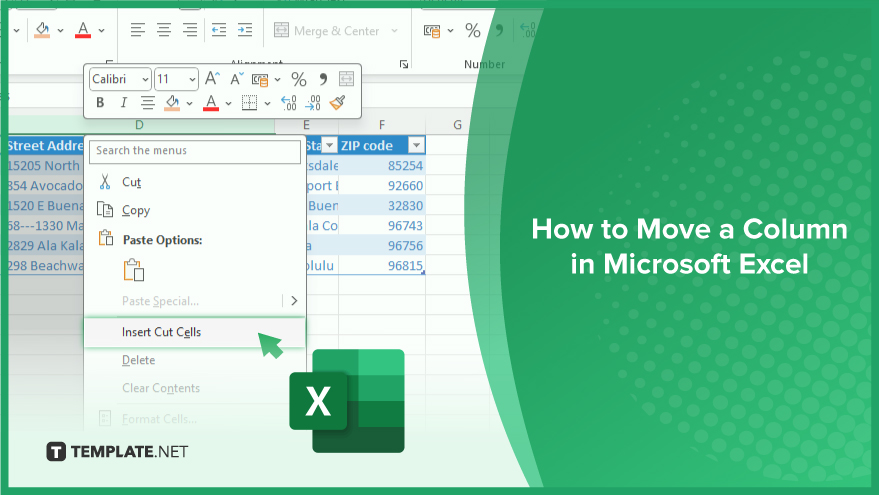The height and width of the screenshot is (495, 879).
Task: Click the Search the menus field
Action: 195,151
